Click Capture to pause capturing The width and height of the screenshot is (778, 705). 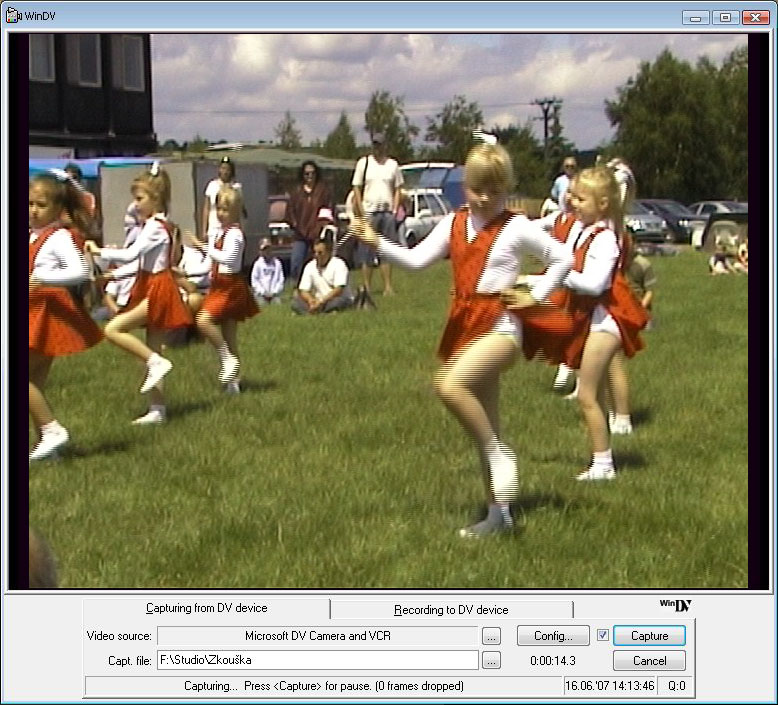[649, 636]
